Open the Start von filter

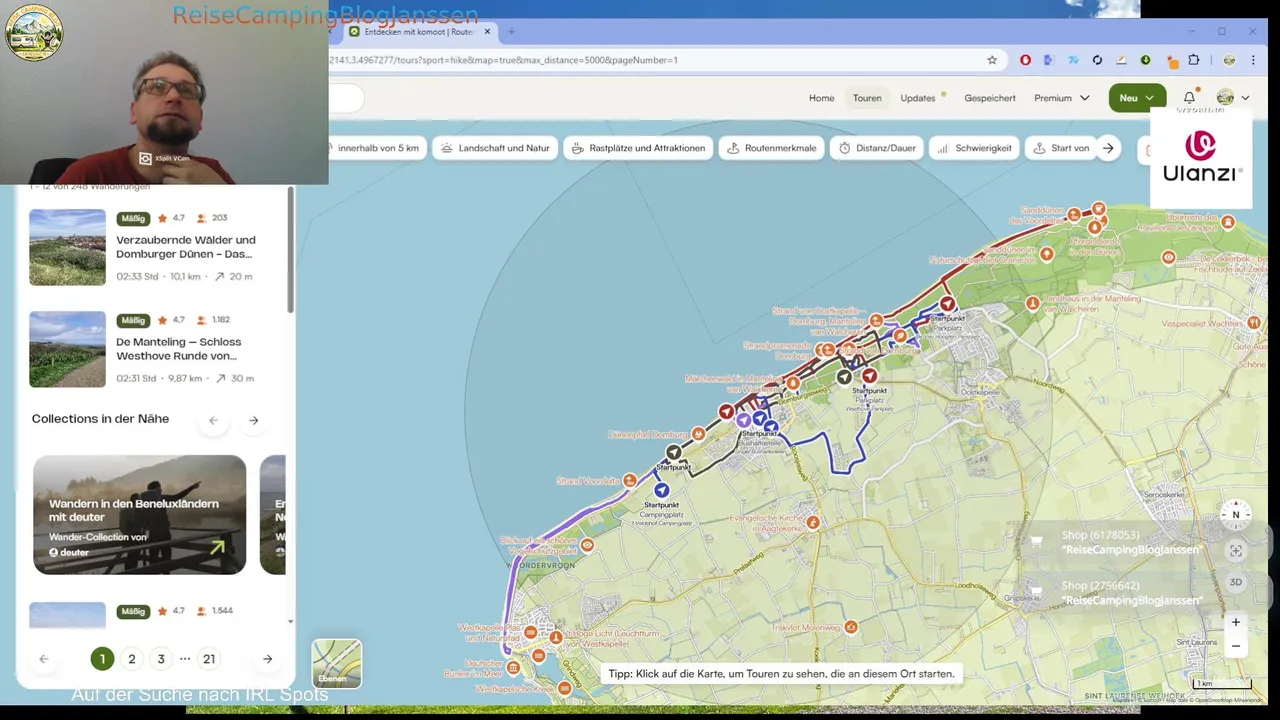tap(1061, 148)
